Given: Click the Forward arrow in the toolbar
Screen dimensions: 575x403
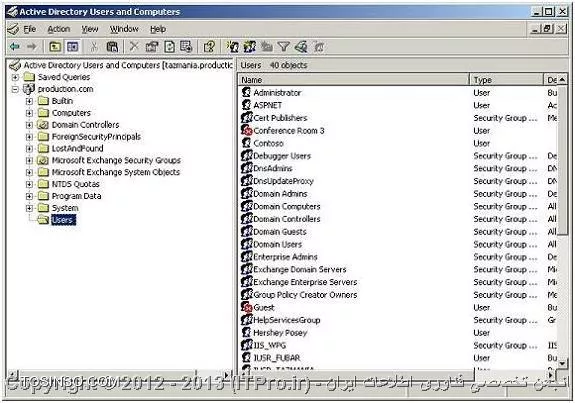Looking at the screenshot, I should [32, 47].
